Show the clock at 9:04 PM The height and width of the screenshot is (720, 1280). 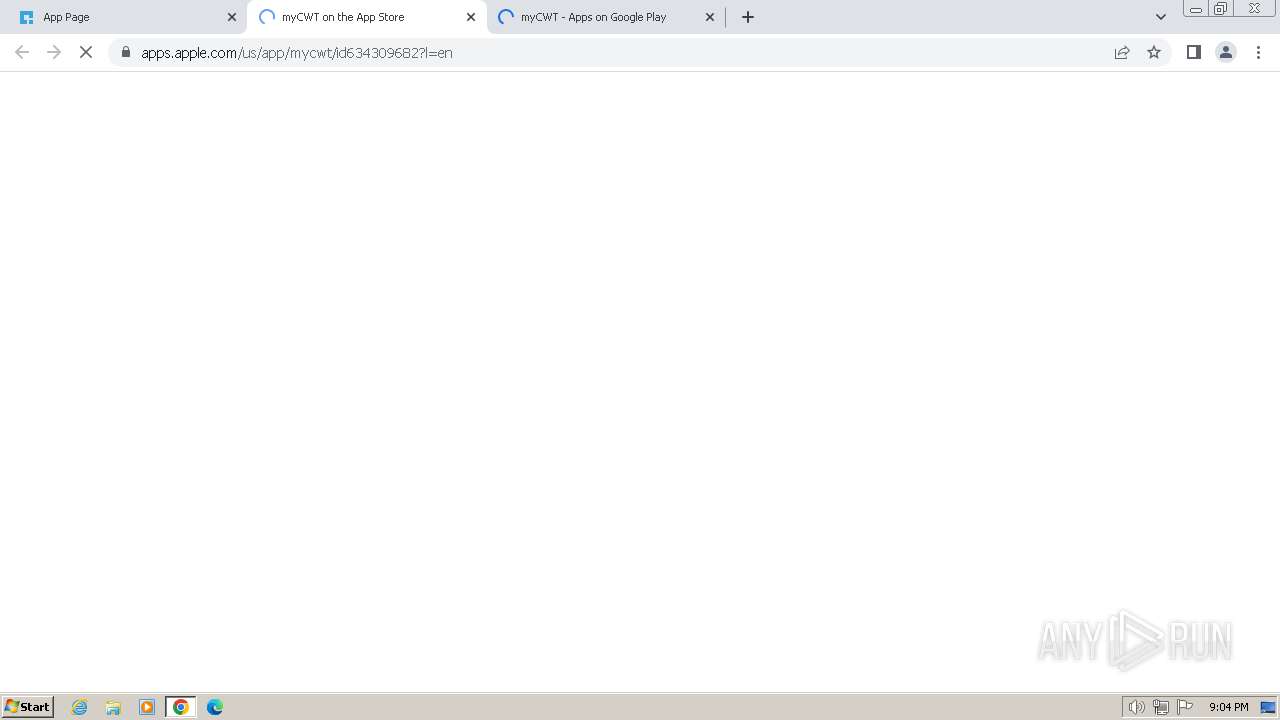tap(1228, 707)
